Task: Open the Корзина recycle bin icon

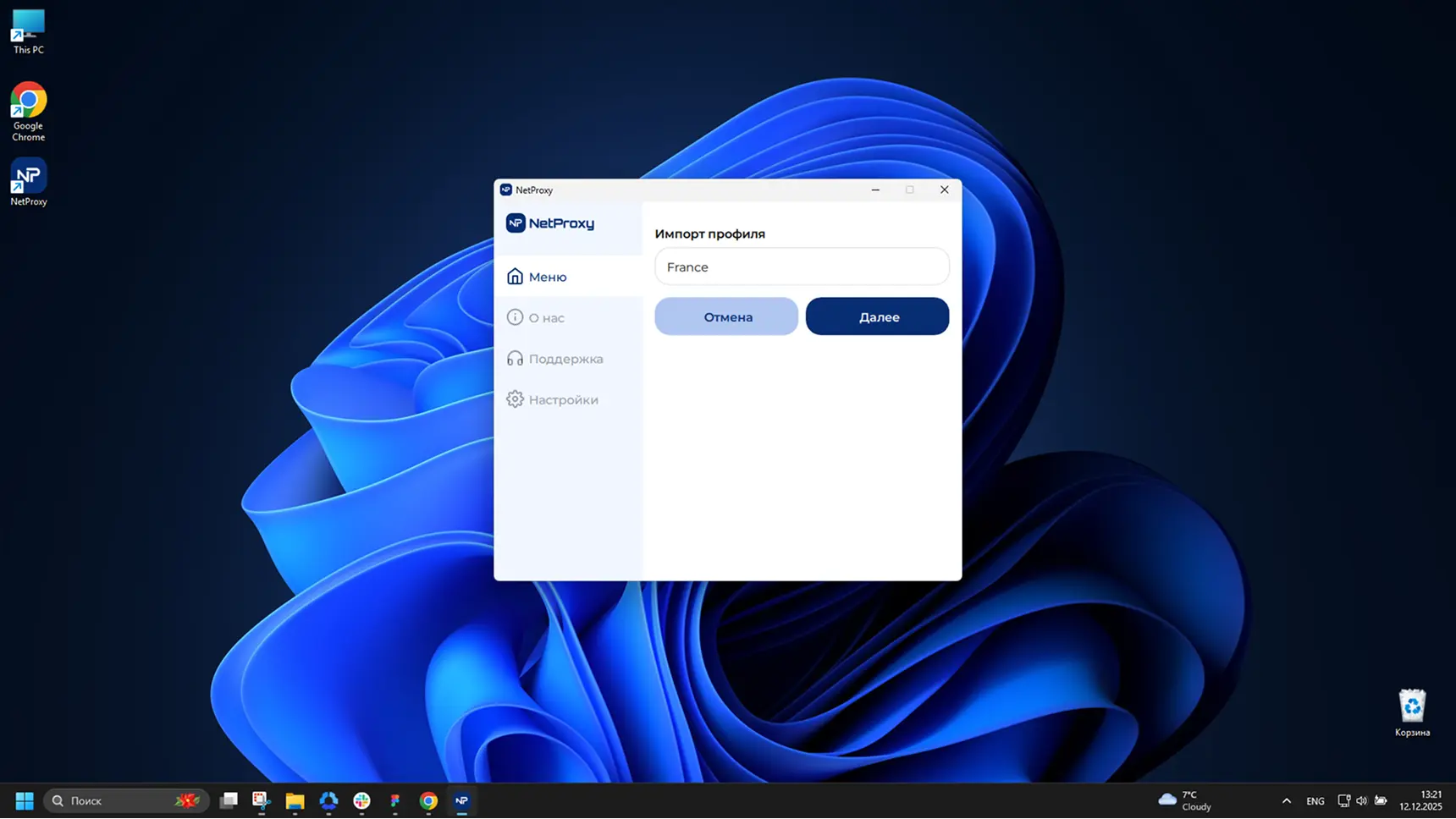Action: click(1411, 712)
